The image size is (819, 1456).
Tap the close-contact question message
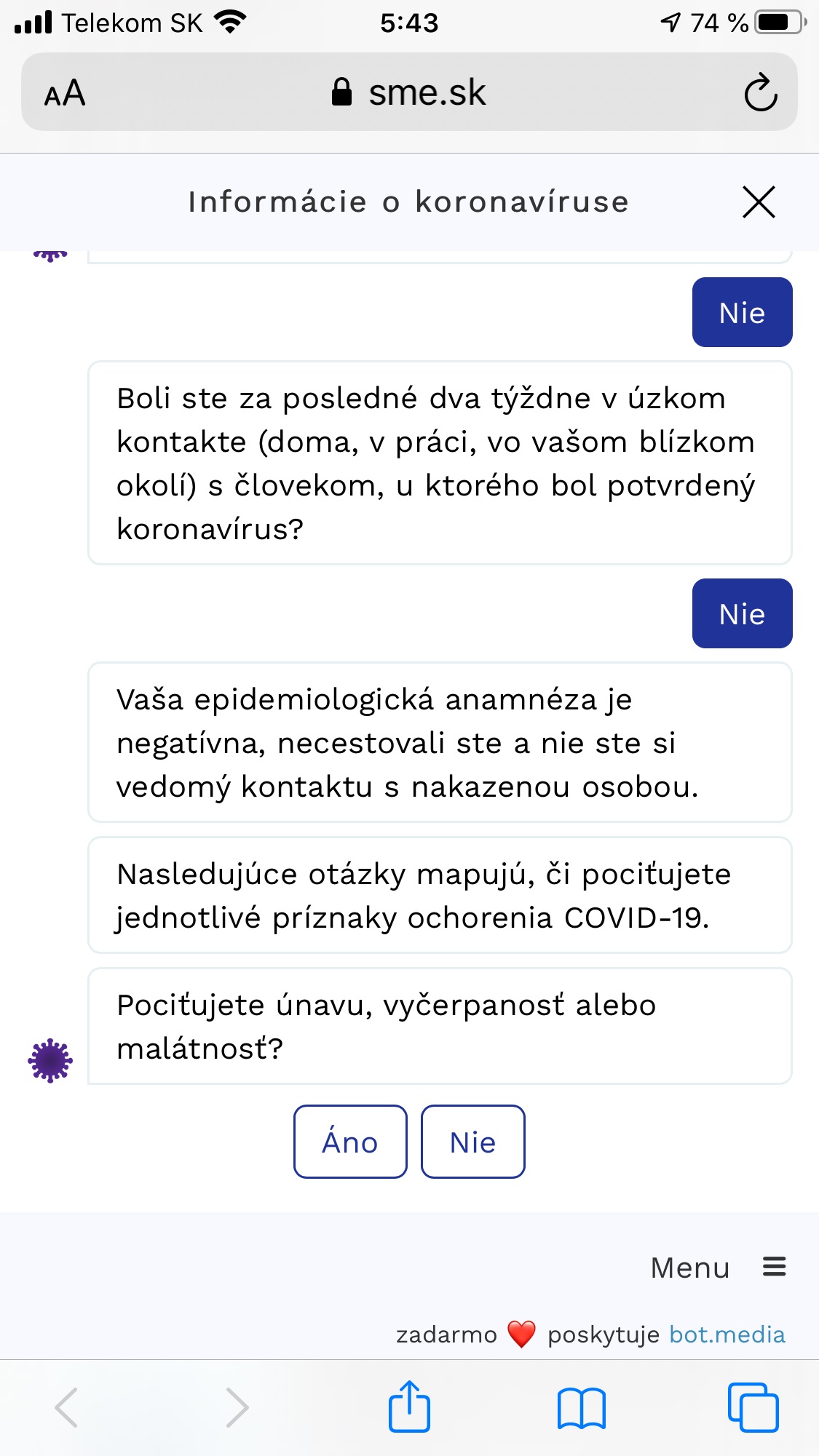[439, 463]
